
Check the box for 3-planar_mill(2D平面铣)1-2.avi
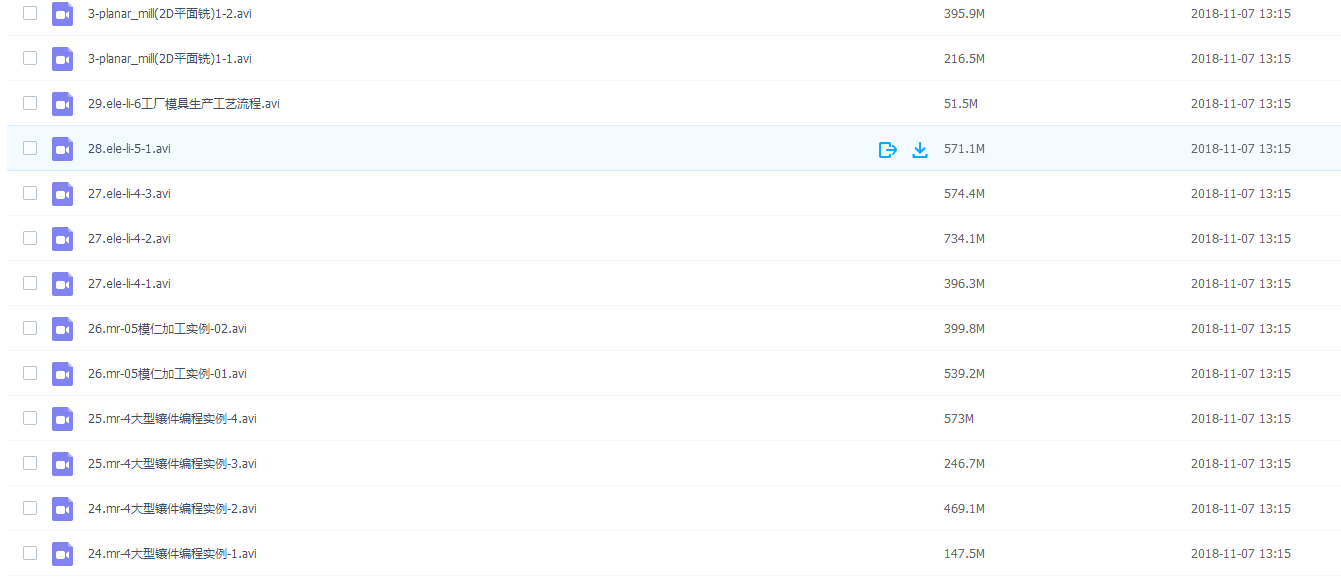pyautogui.click(x=30, y=13)
